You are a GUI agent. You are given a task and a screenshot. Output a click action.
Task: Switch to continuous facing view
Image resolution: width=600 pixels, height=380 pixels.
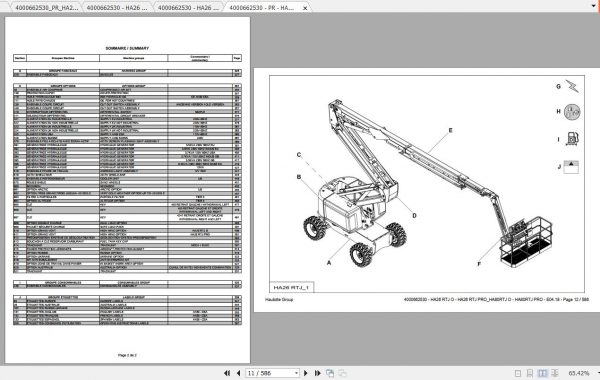click(555, 373)
